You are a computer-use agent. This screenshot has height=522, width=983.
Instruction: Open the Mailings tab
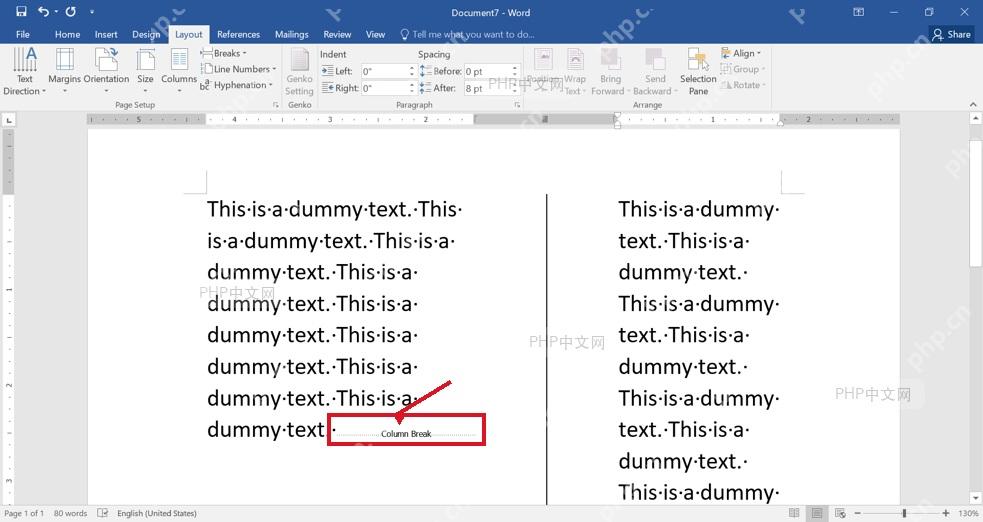tap(292, 34)
